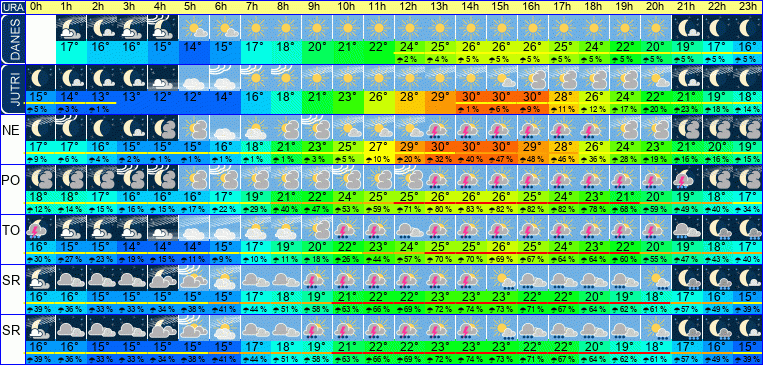The image size is (763, 365).
Task: Click the PO day label
Action: [x=10, y=180]
